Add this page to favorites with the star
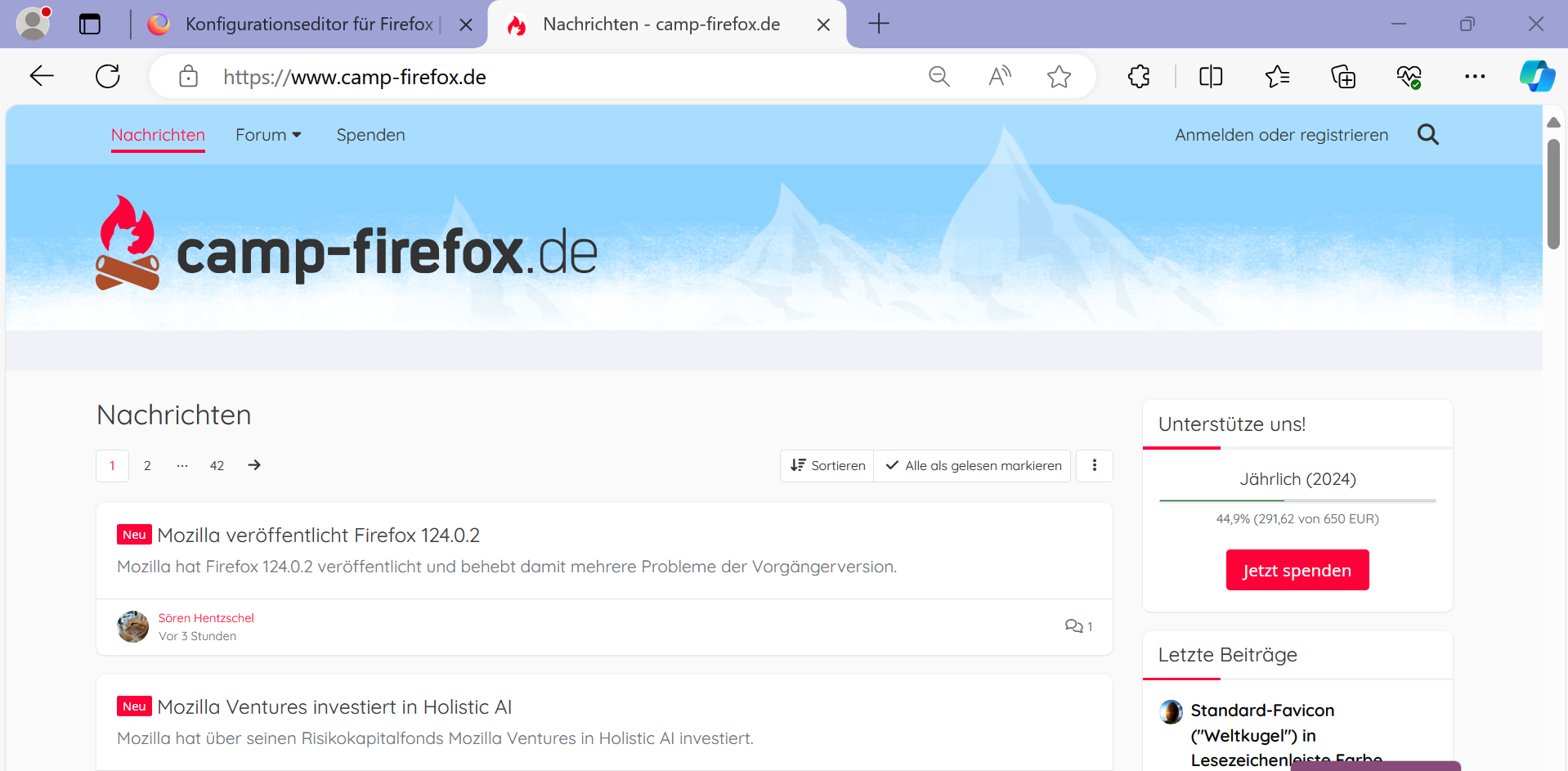Image resolution: width=1568 pixels, height=771 pixels. coord(1059,77)
